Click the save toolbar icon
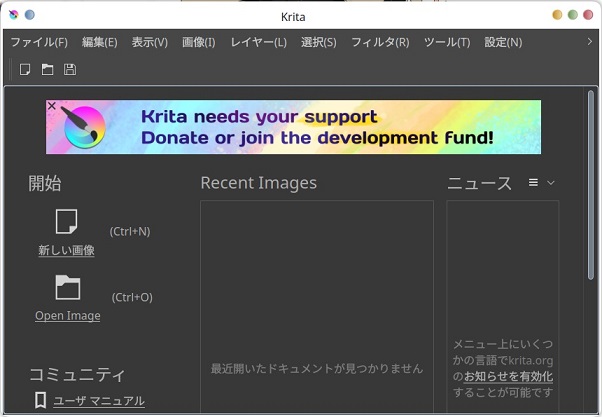The image size is (602, 417). [x=69, y=69]
